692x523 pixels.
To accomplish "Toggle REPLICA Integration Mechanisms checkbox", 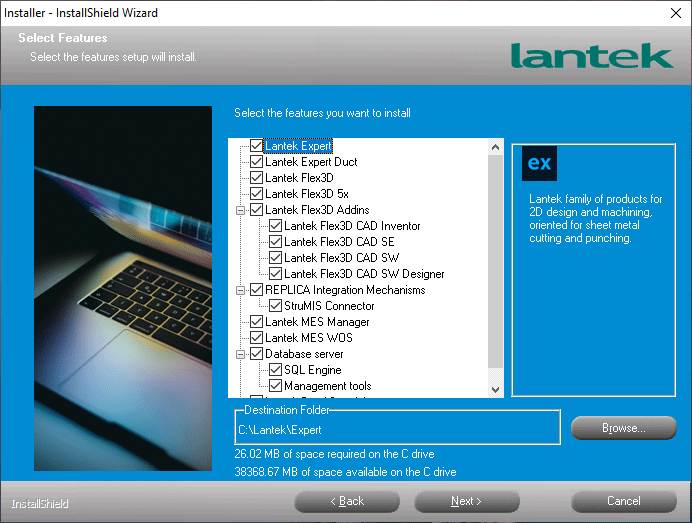I will [256, 290].
